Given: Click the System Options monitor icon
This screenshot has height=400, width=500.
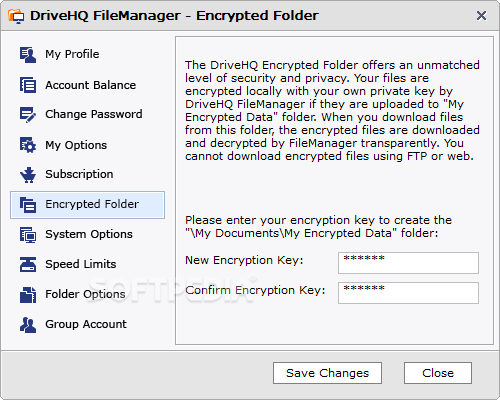Looking at the screenshot, I should click(x=28, y=235).
